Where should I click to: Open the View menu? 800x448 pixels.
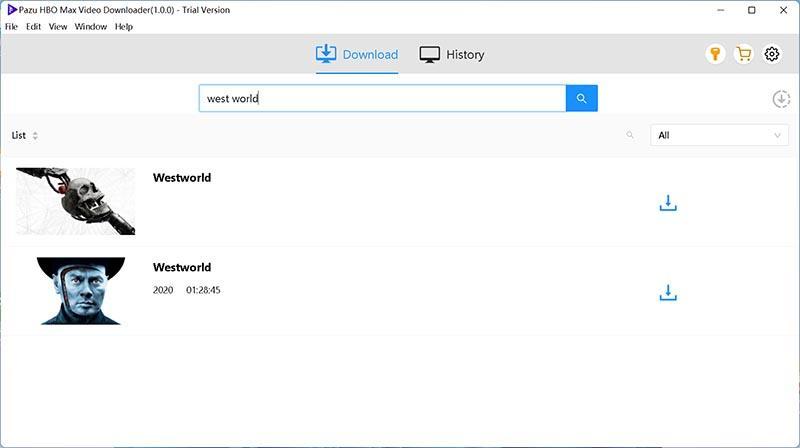[x=58, y=27]
